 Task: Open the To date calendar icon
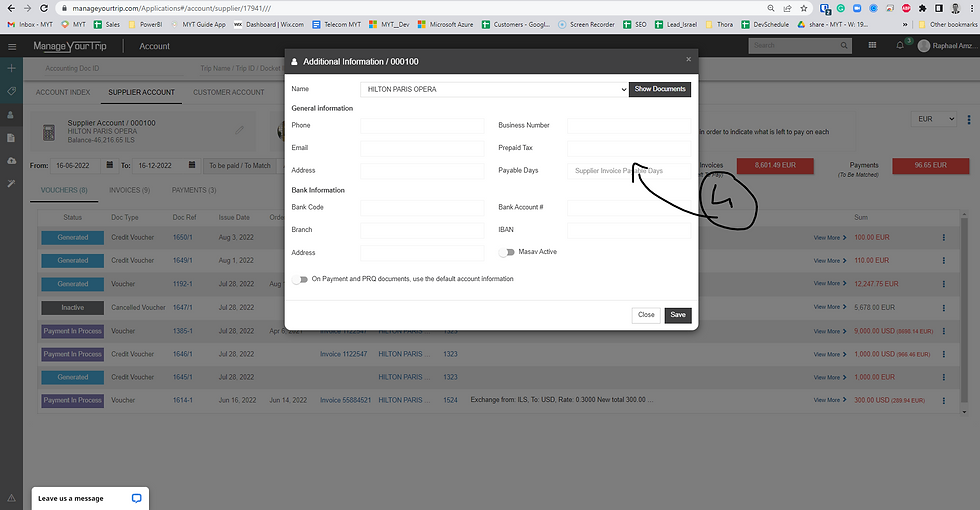tap(192, 165)
